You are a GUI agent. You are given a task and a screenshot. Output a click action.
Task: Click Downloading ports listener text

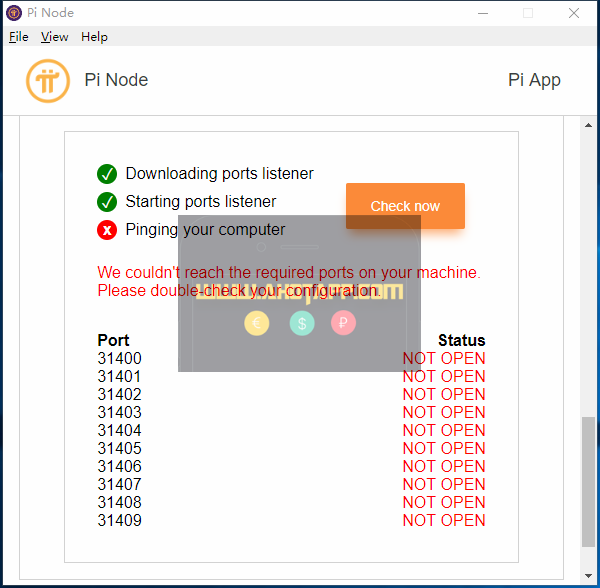point(219,174)
